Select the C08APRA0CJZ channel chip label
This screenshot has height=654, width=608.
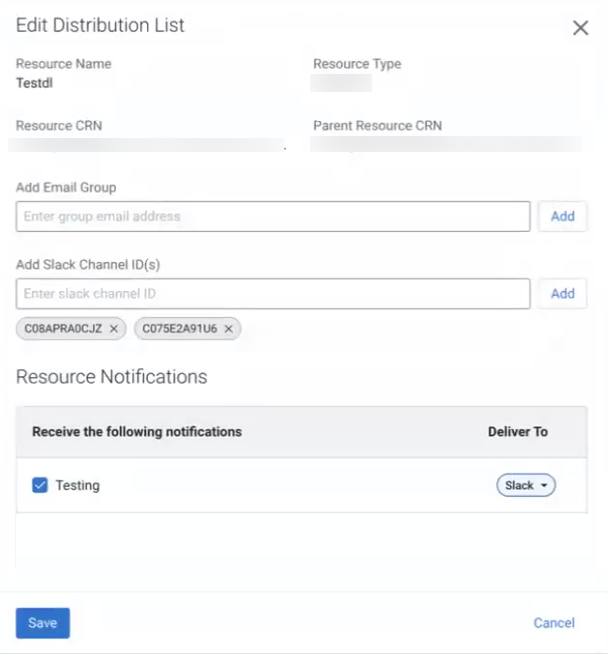click(64, 329)
